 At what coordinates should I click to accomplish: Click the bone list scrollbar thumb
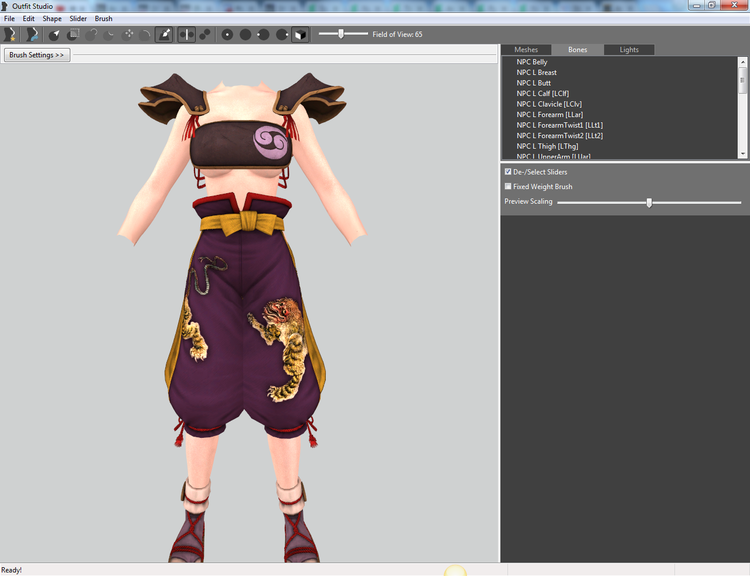point(742,80)
